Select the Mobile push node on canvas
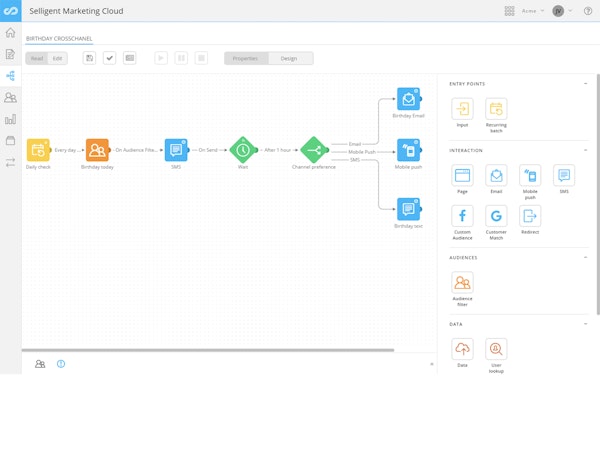This screenshot has width=600, height=450. (408, 150)
